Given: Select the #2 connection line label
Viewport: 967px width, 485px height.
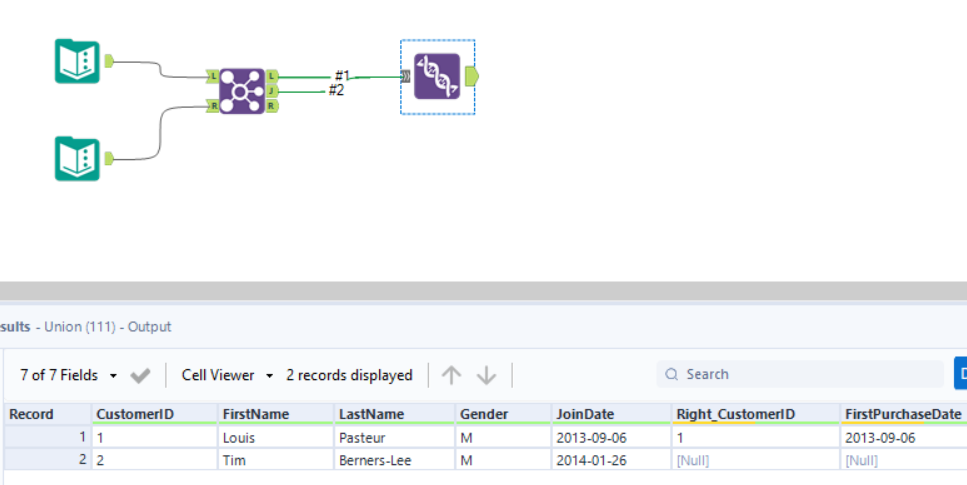Looking at the screenshot, I should pyautogui.click(x=337, y=91).
